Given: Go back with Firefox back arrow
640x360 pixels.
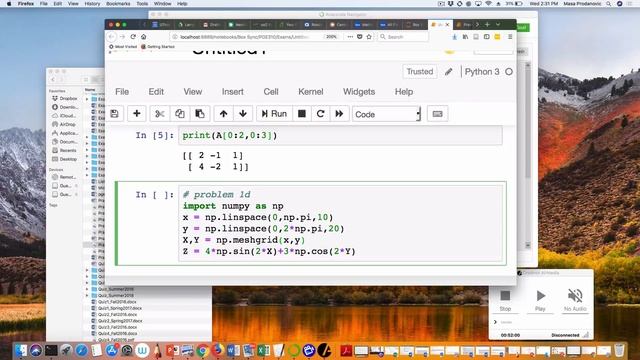Looking at the screenshot, I should tap(112, 37).
